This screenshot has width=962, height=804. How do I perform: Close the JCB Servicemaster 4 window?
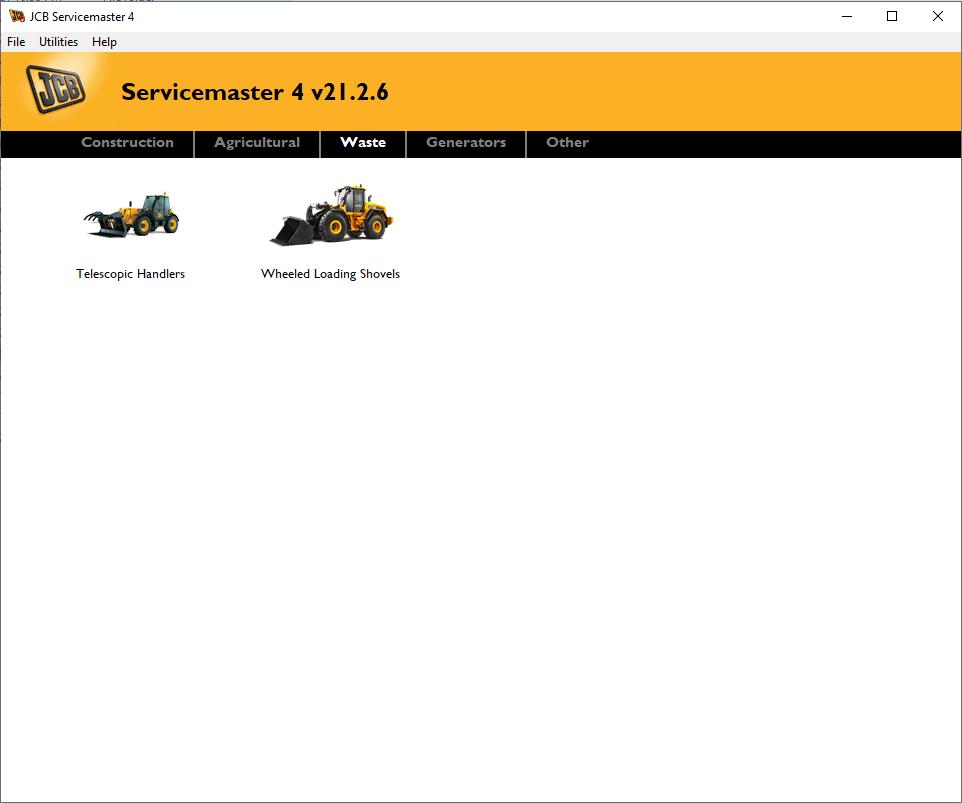[937, 16]
